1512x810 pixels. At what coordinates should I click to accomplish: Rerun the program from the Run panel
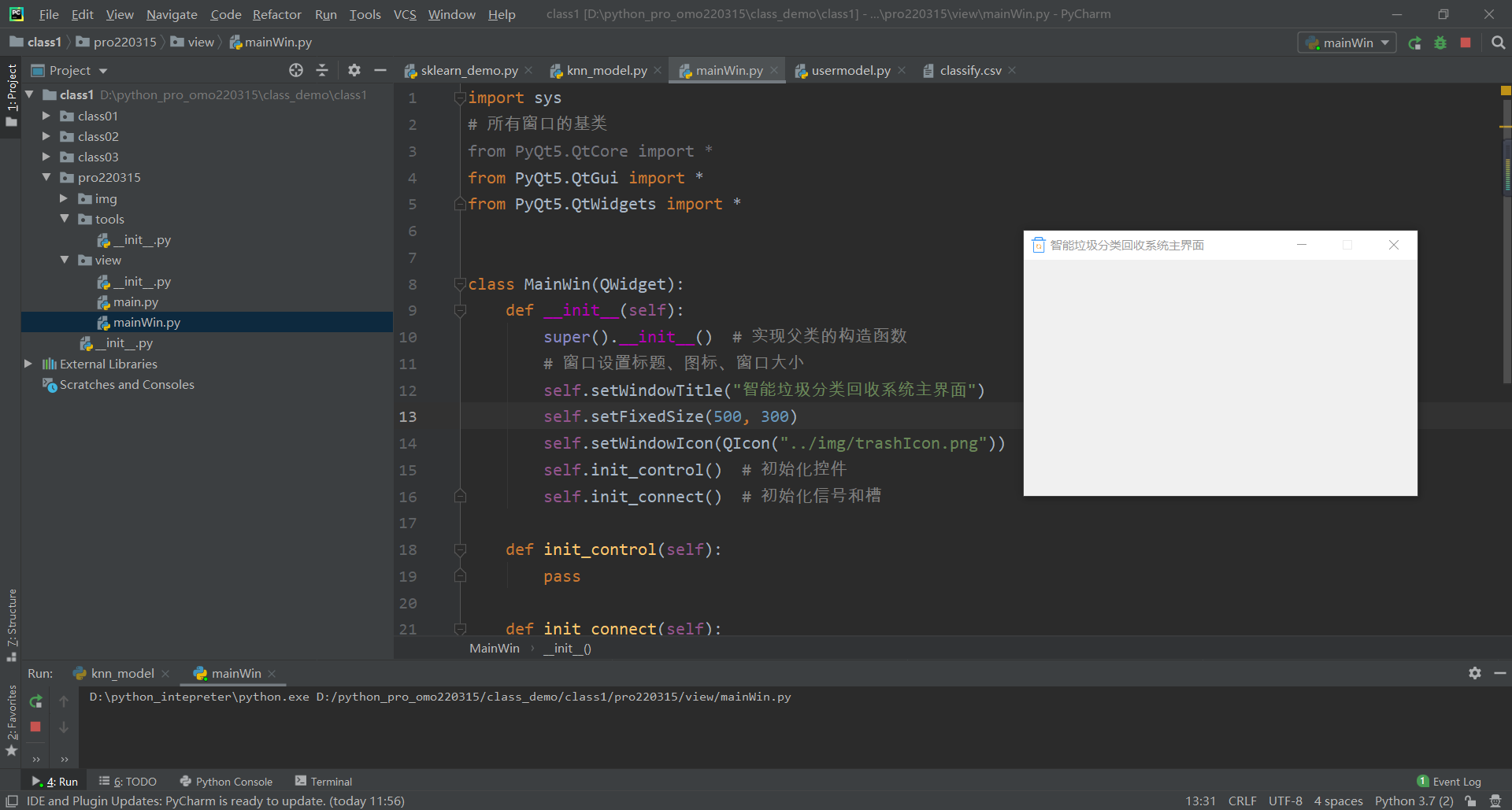(x=35, y=701)
